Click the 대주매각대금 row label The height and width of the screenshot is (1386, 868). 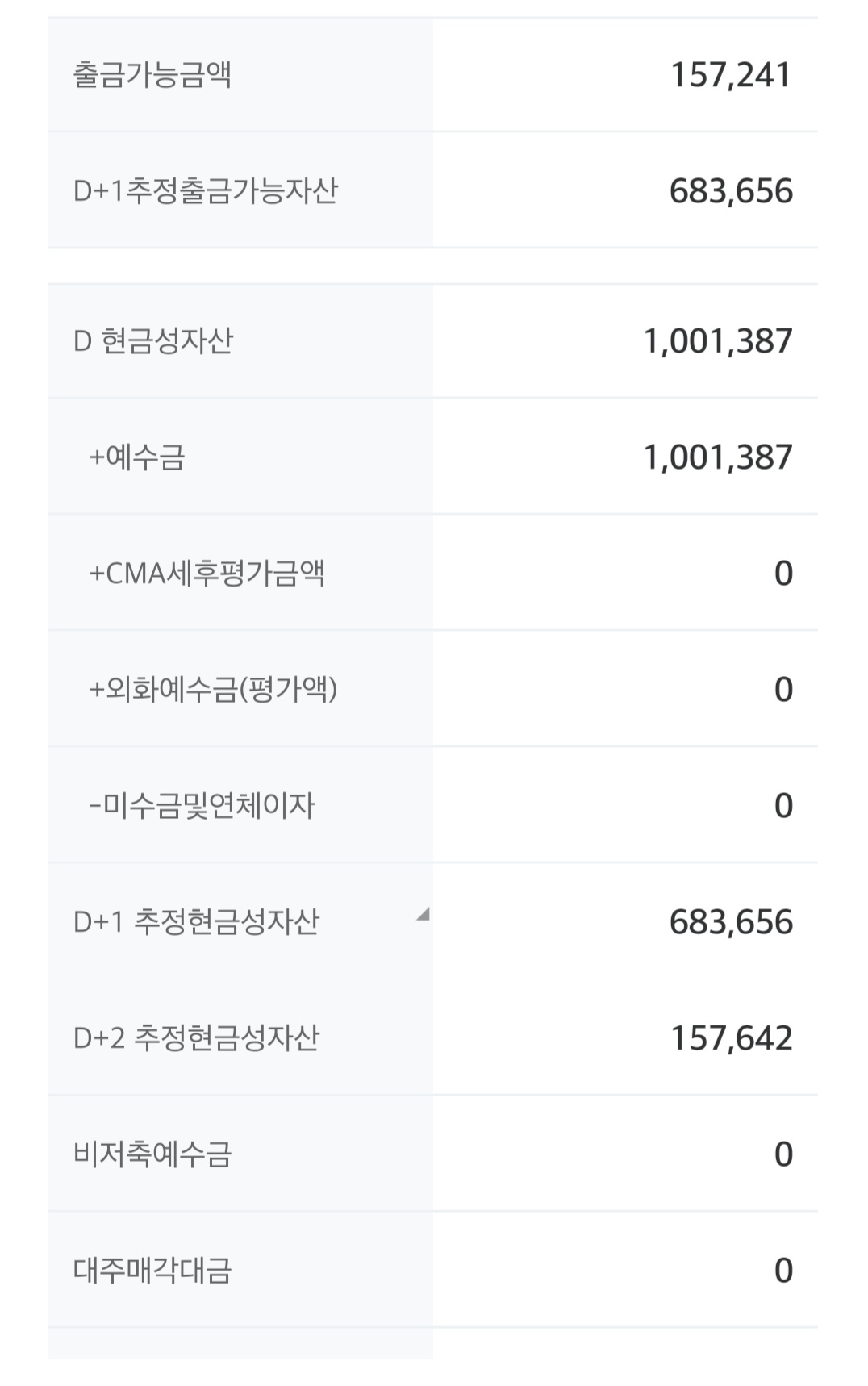[x=152, y=1271]
